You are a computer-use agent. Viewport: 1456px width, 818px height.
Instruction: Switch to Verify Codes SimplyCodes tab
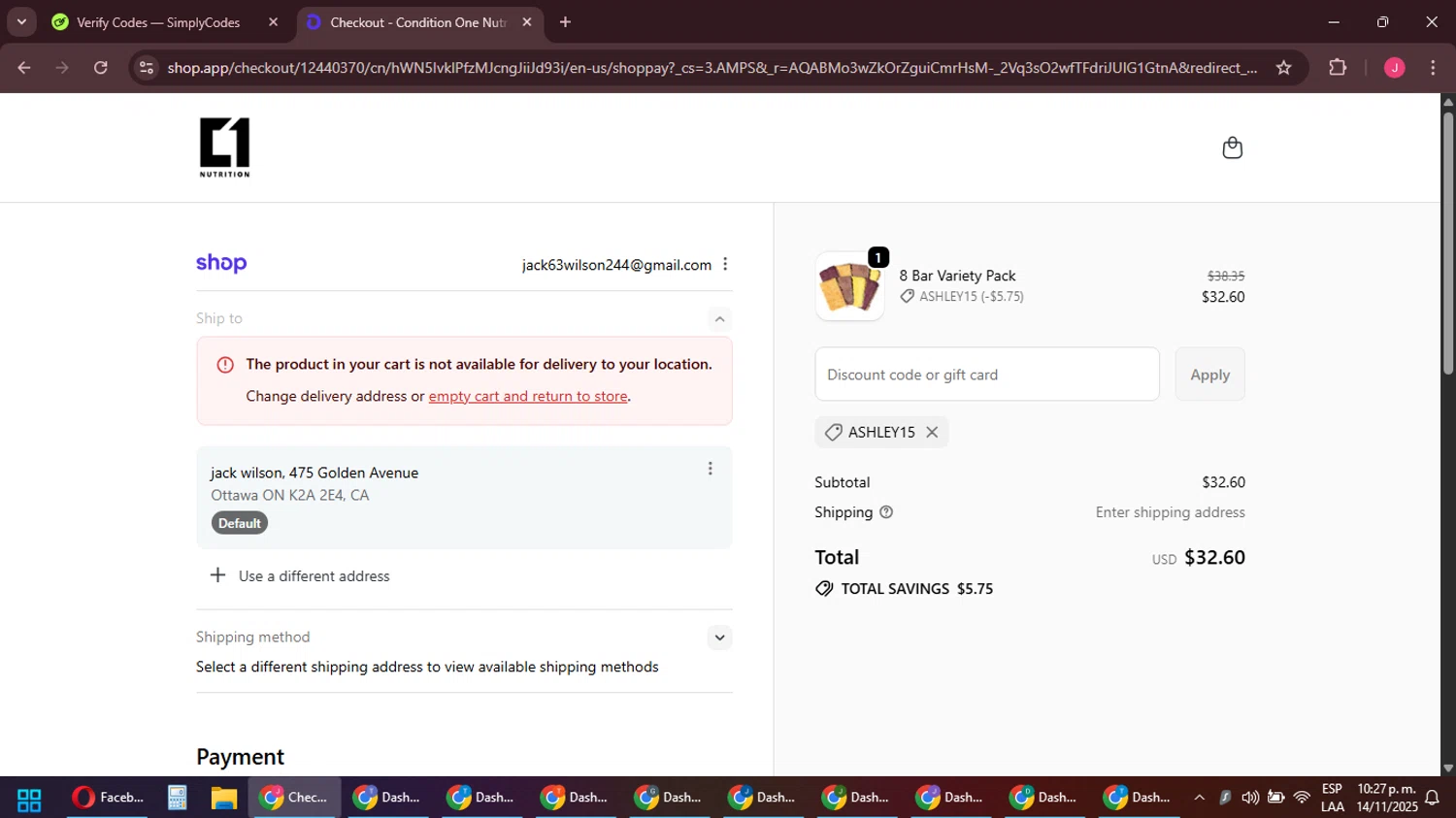(158, 22)
